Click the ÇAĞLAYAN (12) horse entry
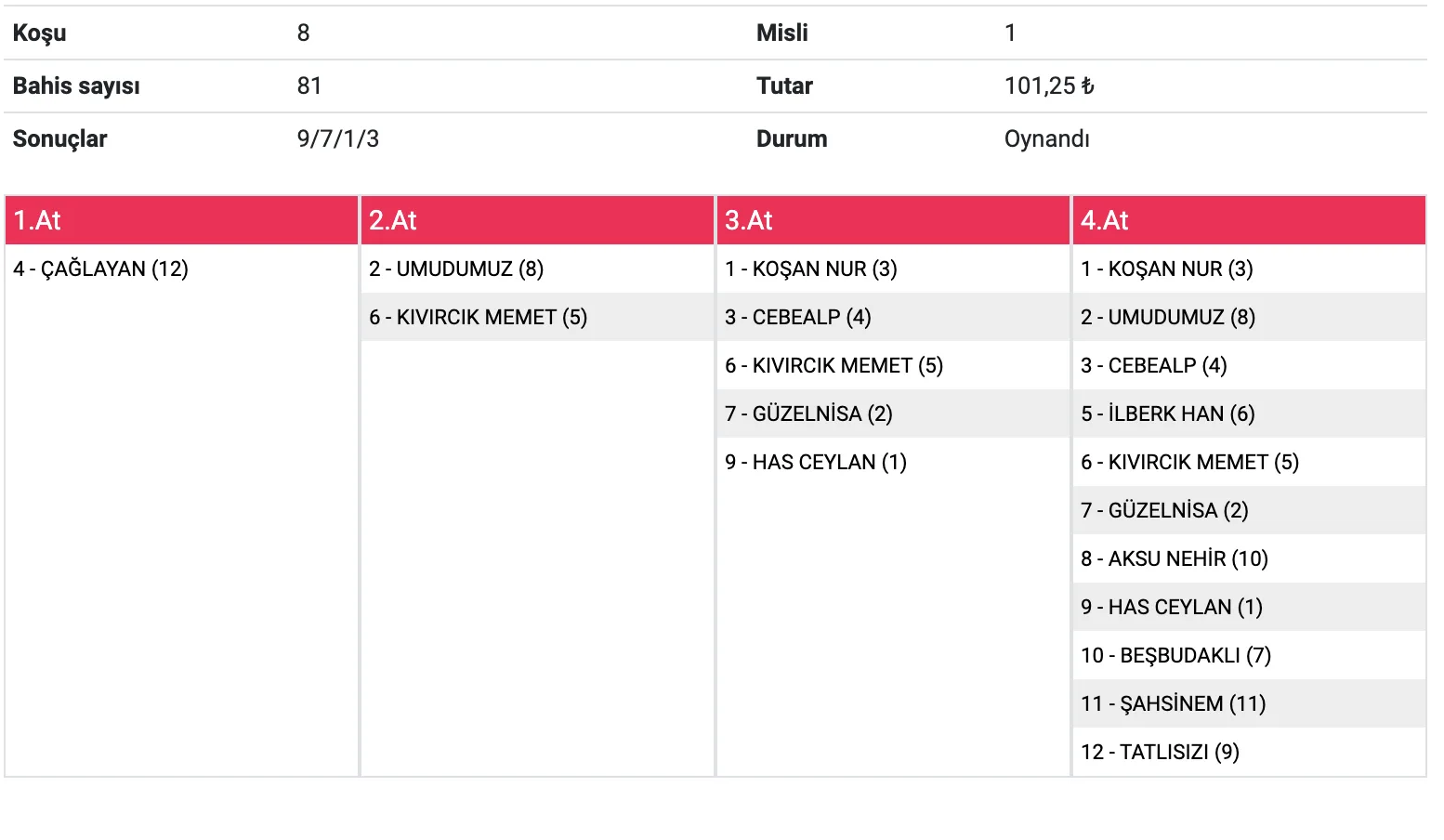This screenshot has width=1444, height=840. pyautogui.click(x=101, y=269)
